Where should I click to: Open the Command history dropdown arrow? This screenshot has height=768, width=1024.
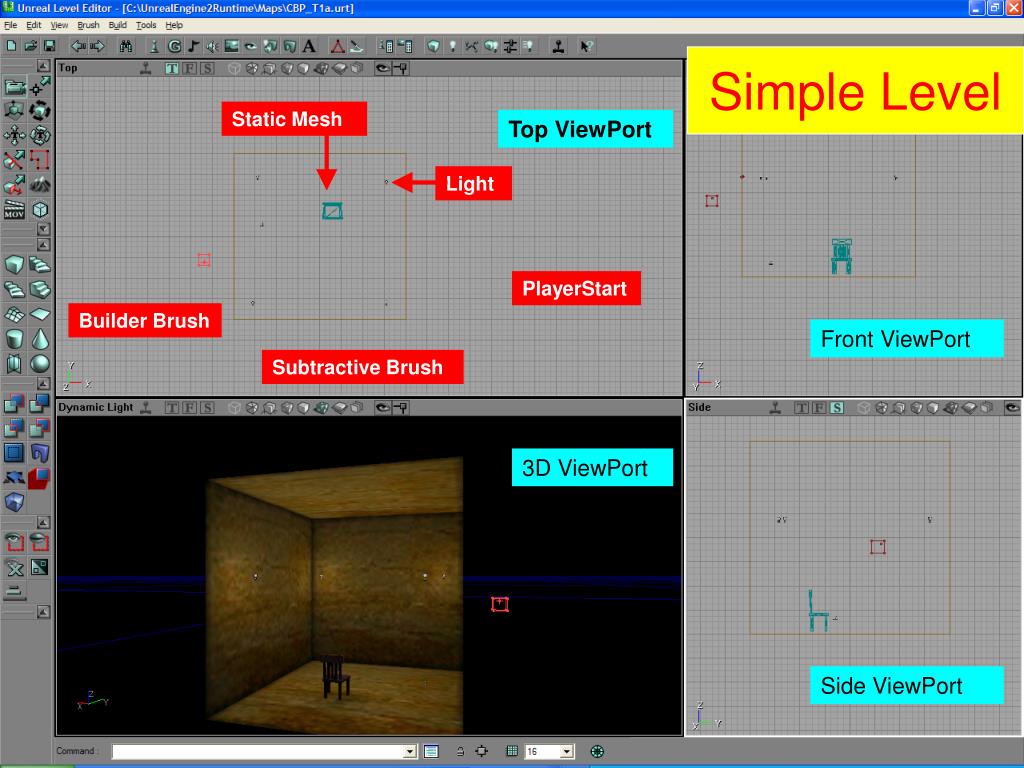[x=410, y=752]
